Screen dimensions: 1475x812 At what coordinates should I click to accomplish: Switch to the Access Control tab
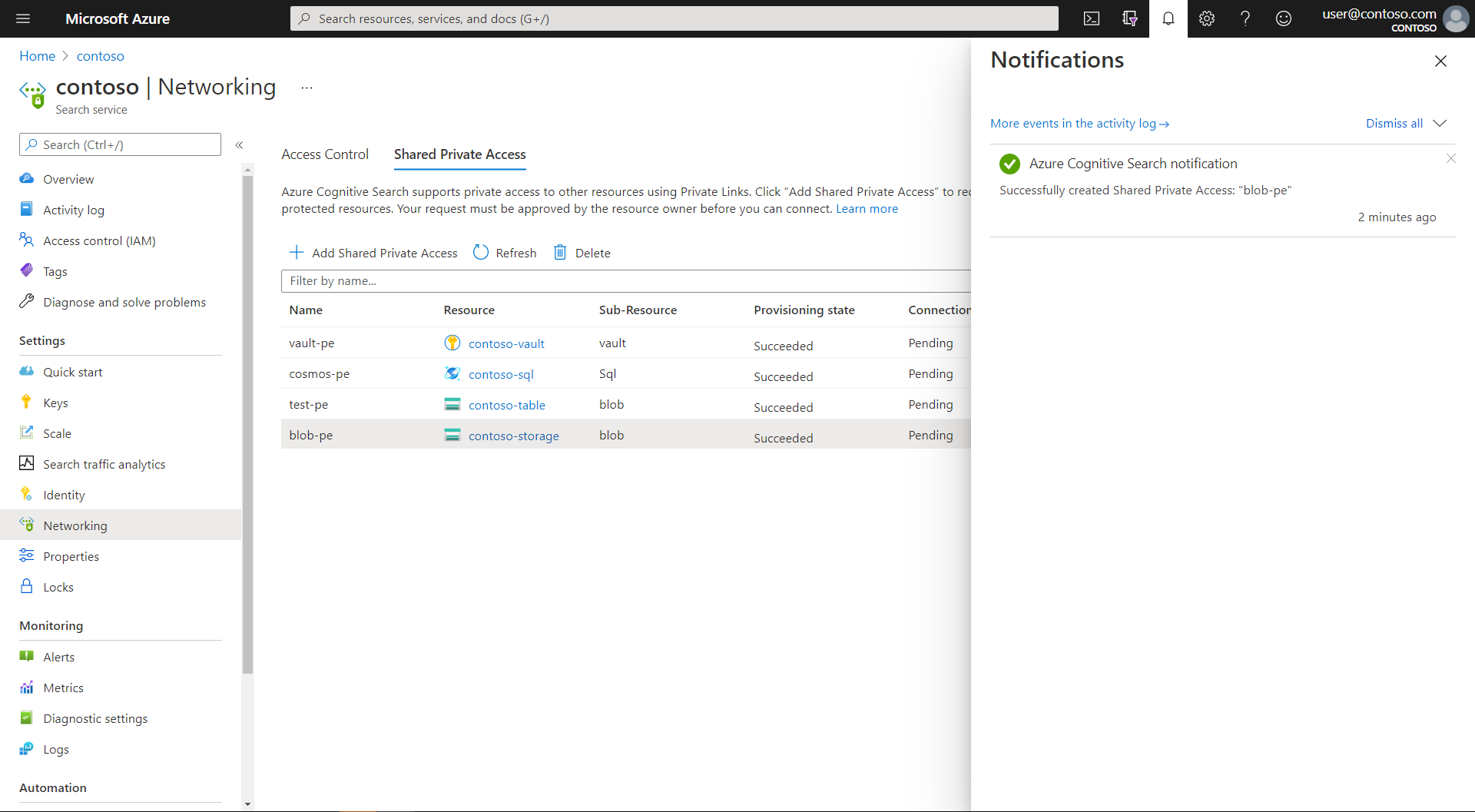[325, 154]
